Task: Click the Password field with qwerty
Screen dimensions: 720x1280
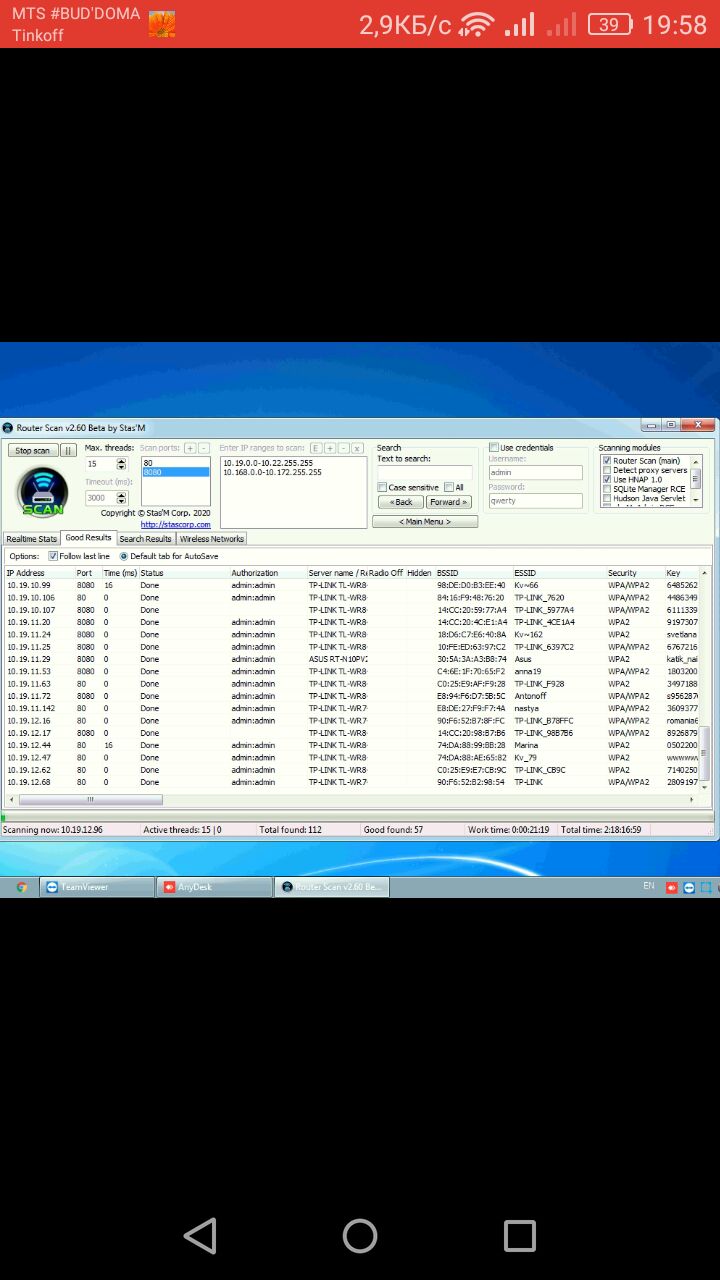Action: point(535,501)
